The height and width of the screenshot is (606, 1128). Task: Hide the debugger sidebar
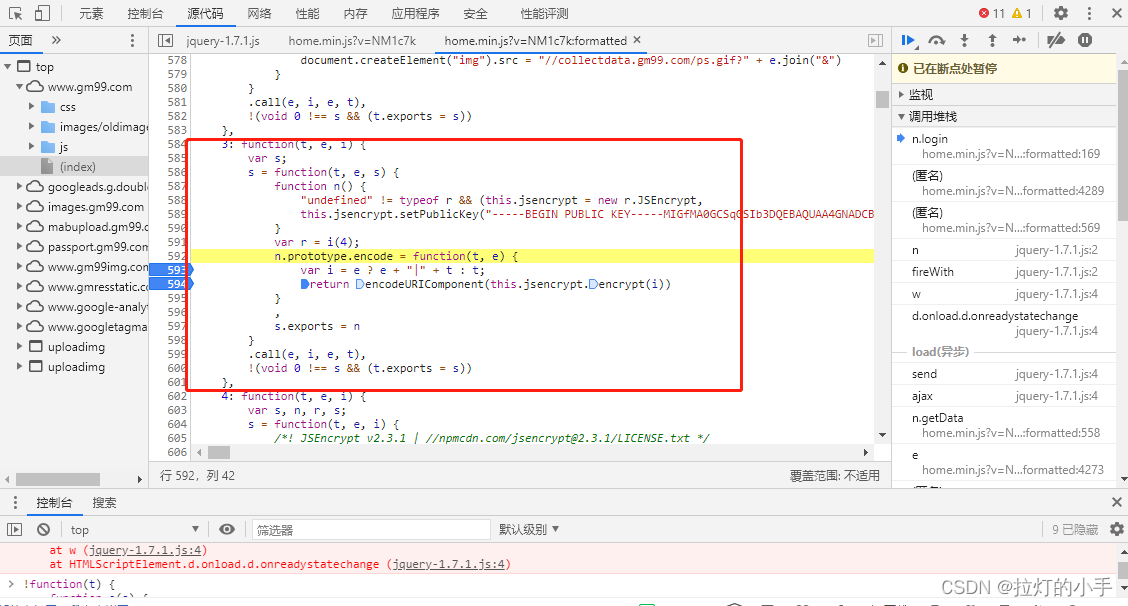[x=875, y=40]
